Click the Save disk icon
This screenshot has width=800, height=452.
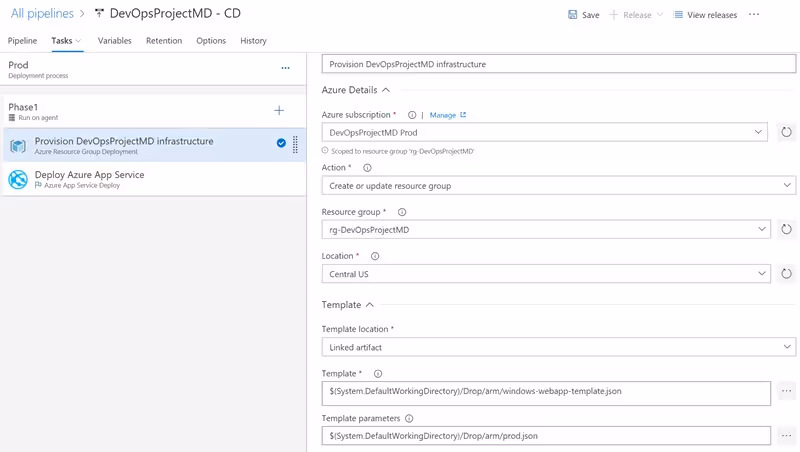click(572, 15)
